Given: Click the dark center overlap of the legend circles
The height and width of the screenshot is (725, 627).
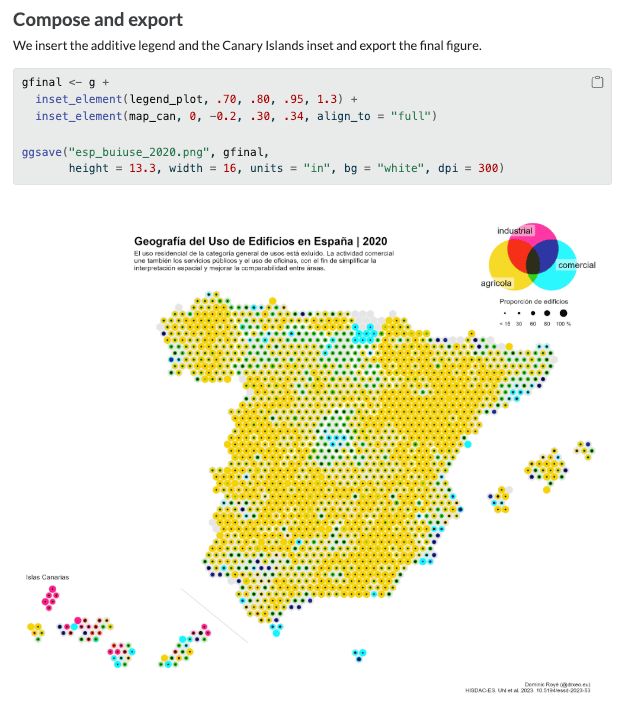Looking at the screenshot, I should point(533,262).
